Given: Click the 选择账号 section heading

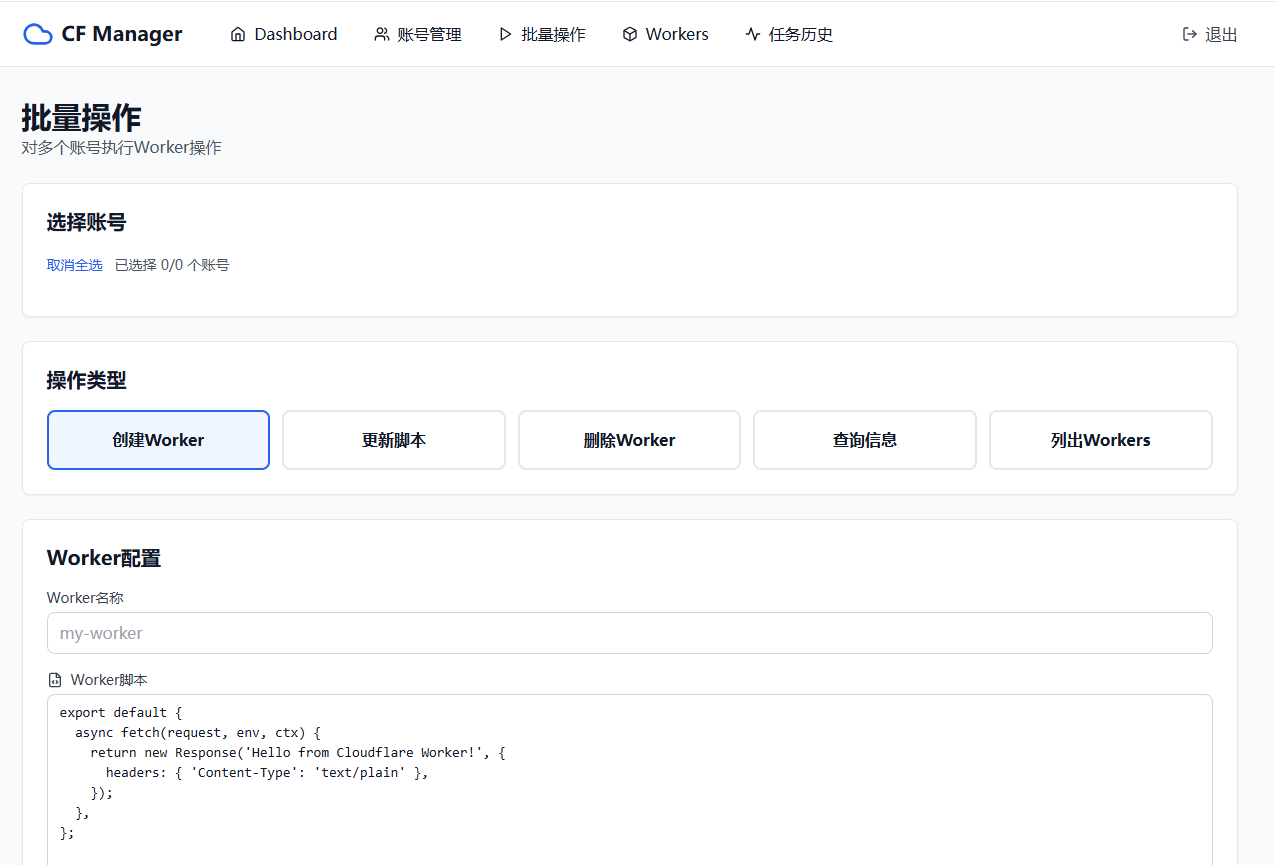Looking at the screenshot, I should pyautogui.click(x=87, y=222).
